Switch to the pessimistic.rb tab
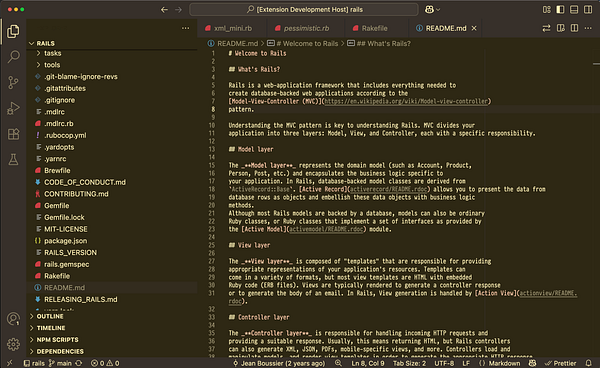The width and height of the screenshot is (600, 368). click(306, 28)
